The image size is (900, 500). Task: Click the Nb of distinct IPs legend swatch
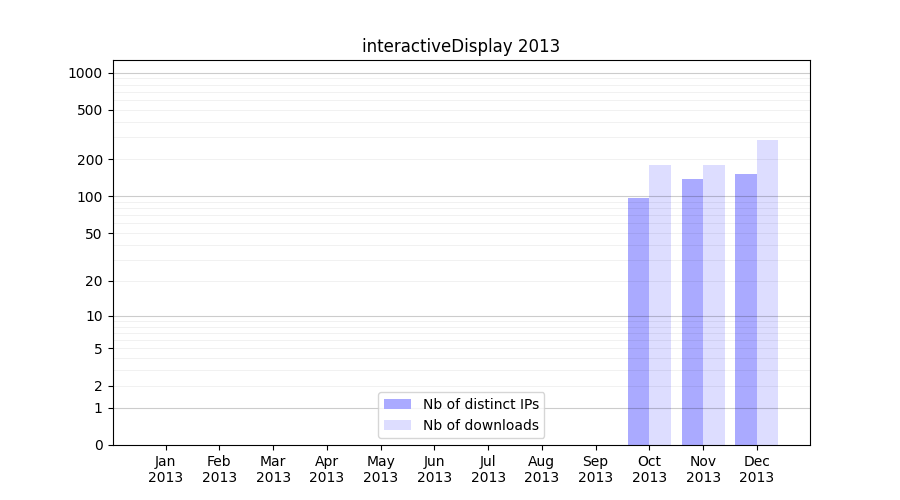398,404
